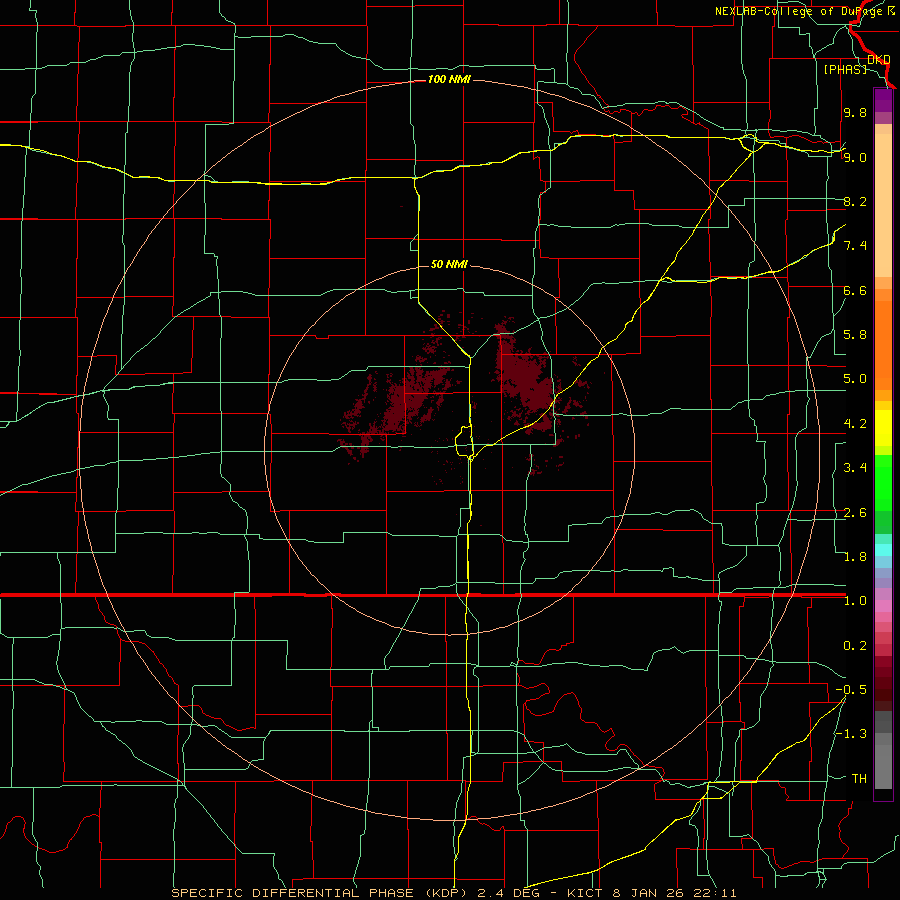
Task: Click the dark orange segment of the color bar
Action: 883,344
